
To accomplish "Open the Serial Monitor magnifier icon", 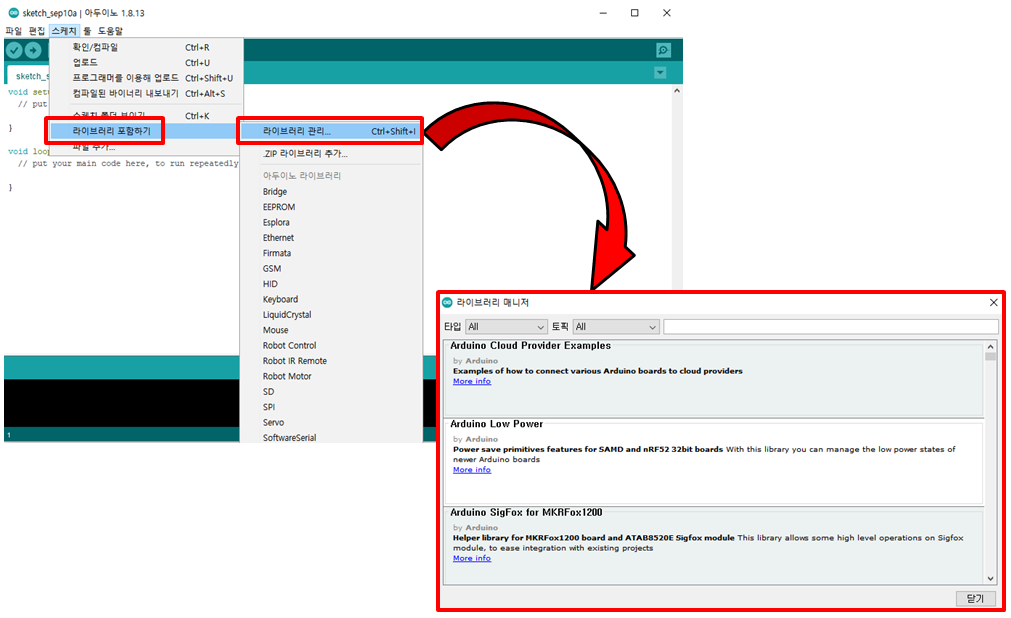I will [663, 50].
